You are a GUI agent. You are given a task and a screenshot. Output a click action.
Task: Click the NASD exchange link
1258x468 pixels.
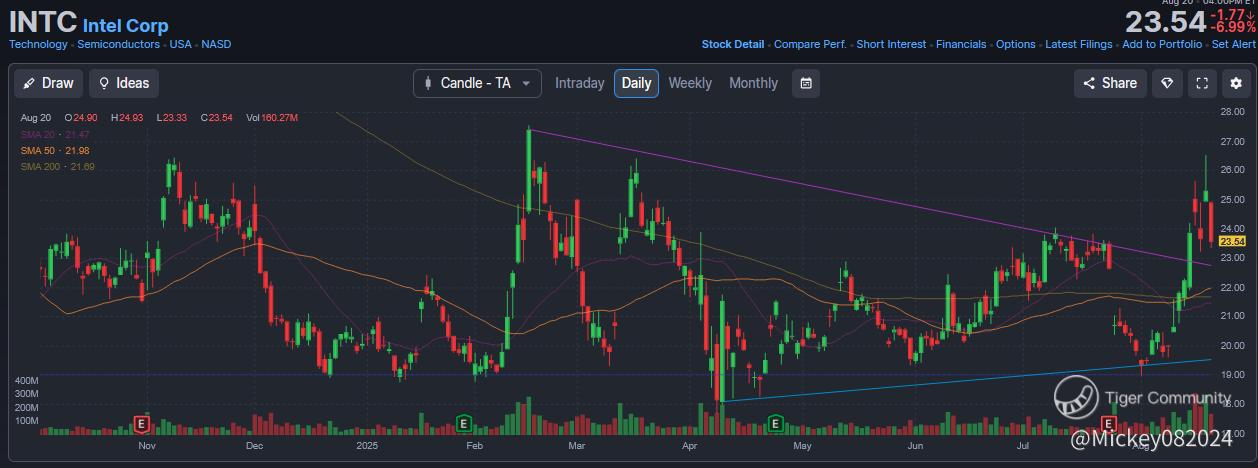216,44
